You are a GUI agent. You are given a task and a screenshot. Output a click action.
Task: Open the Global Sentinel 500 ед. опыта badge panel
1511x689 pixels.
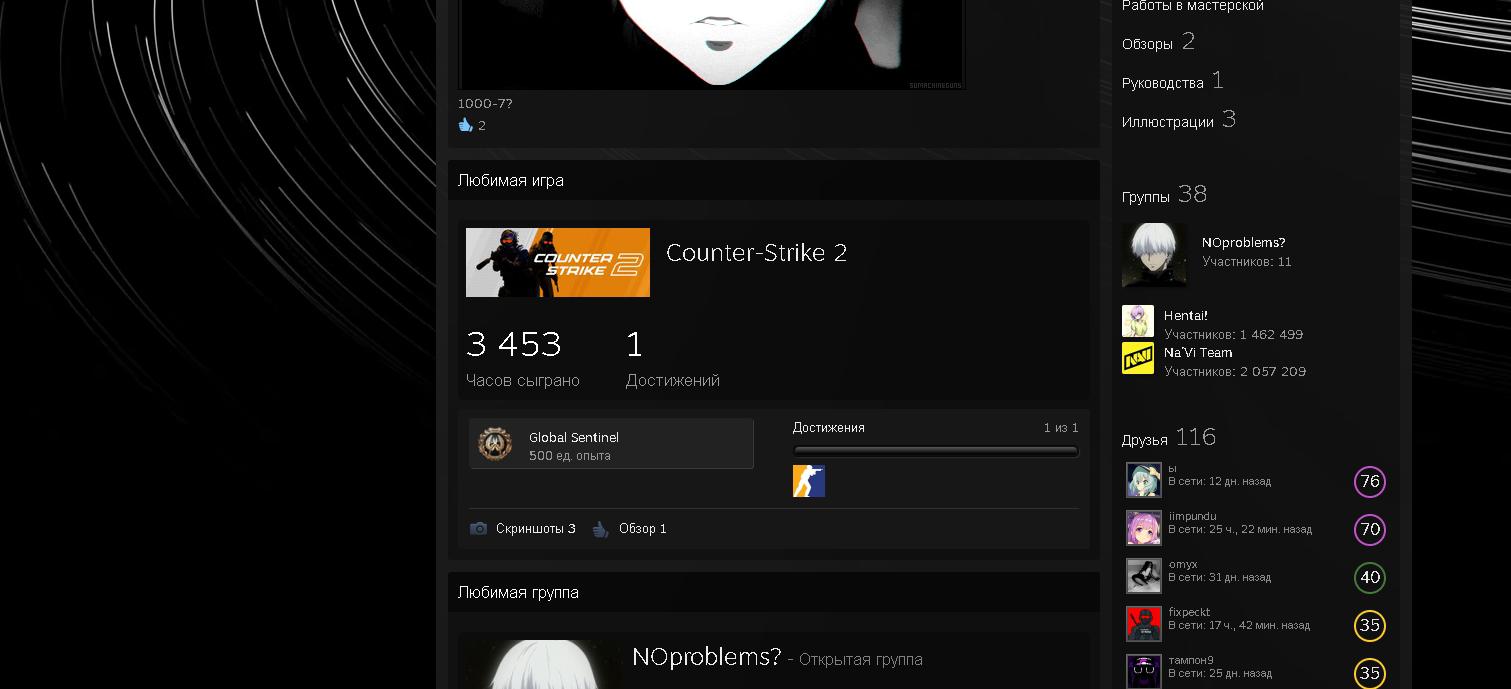pyautogui.click(x=611, y=444)
